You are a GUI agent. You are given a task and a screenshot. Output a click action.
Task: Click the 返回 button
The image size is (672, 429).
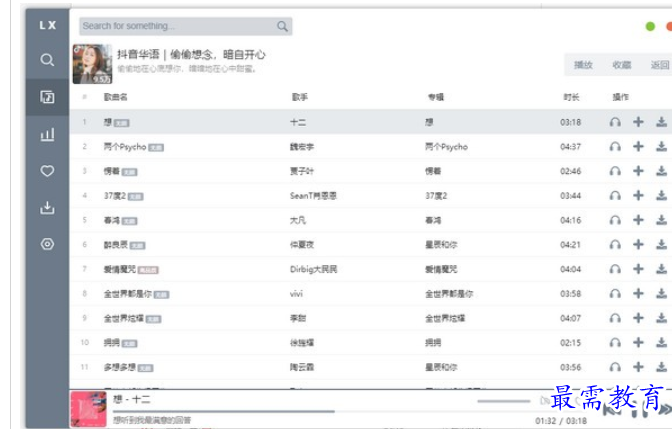[x=660, y=65]
